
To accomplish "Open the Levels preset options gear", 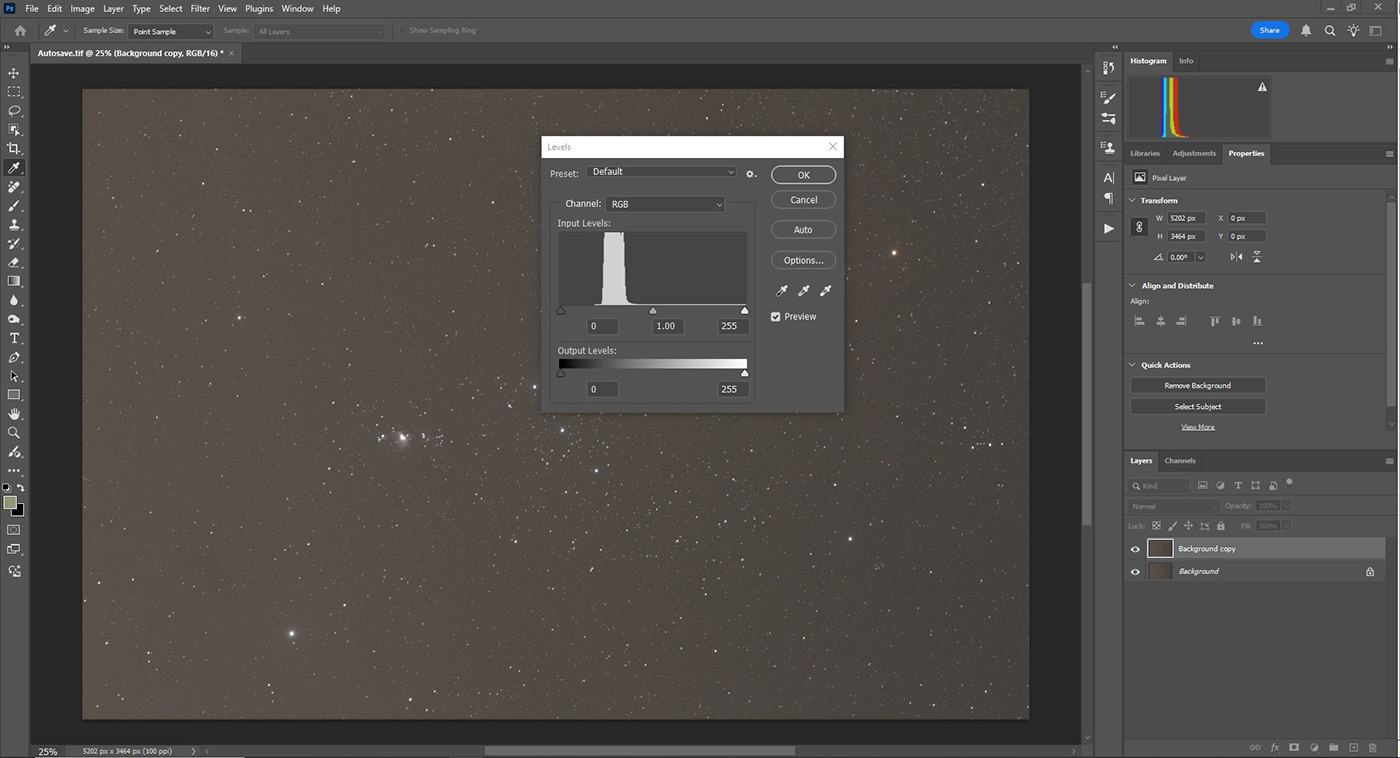I will pos(751,174).
